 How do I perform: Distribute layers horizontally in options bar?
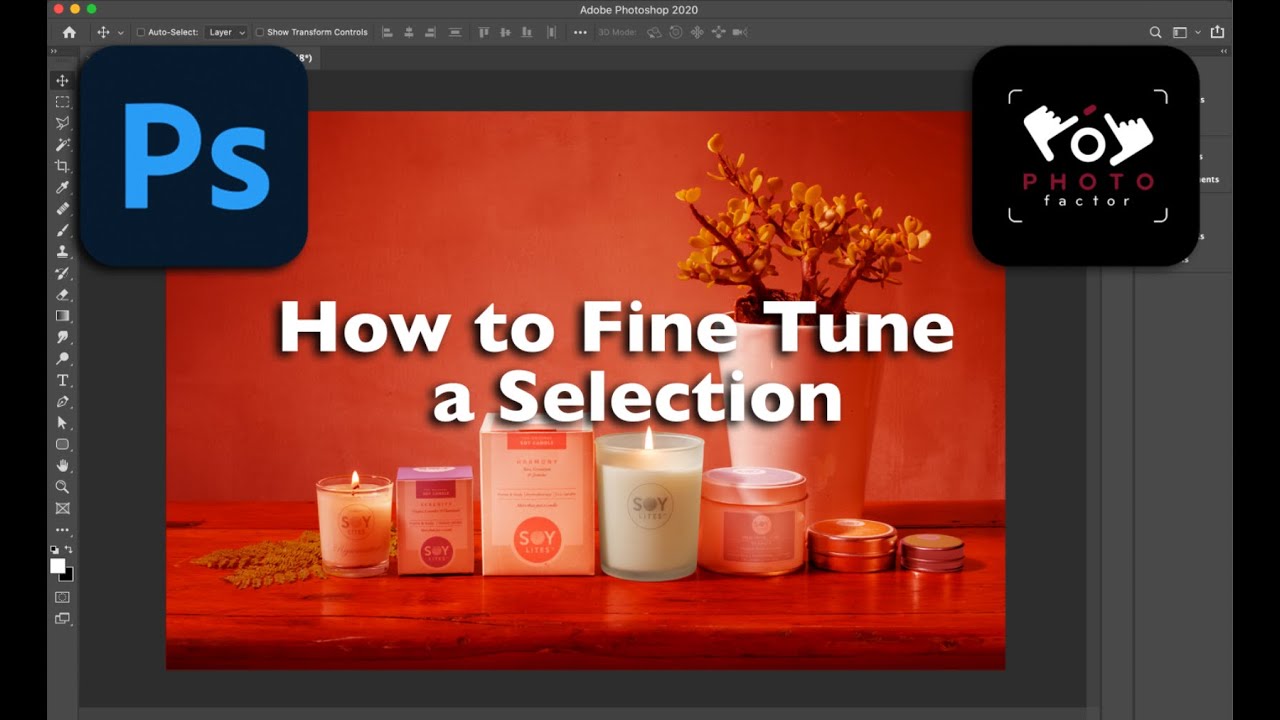tap(549, 32)
